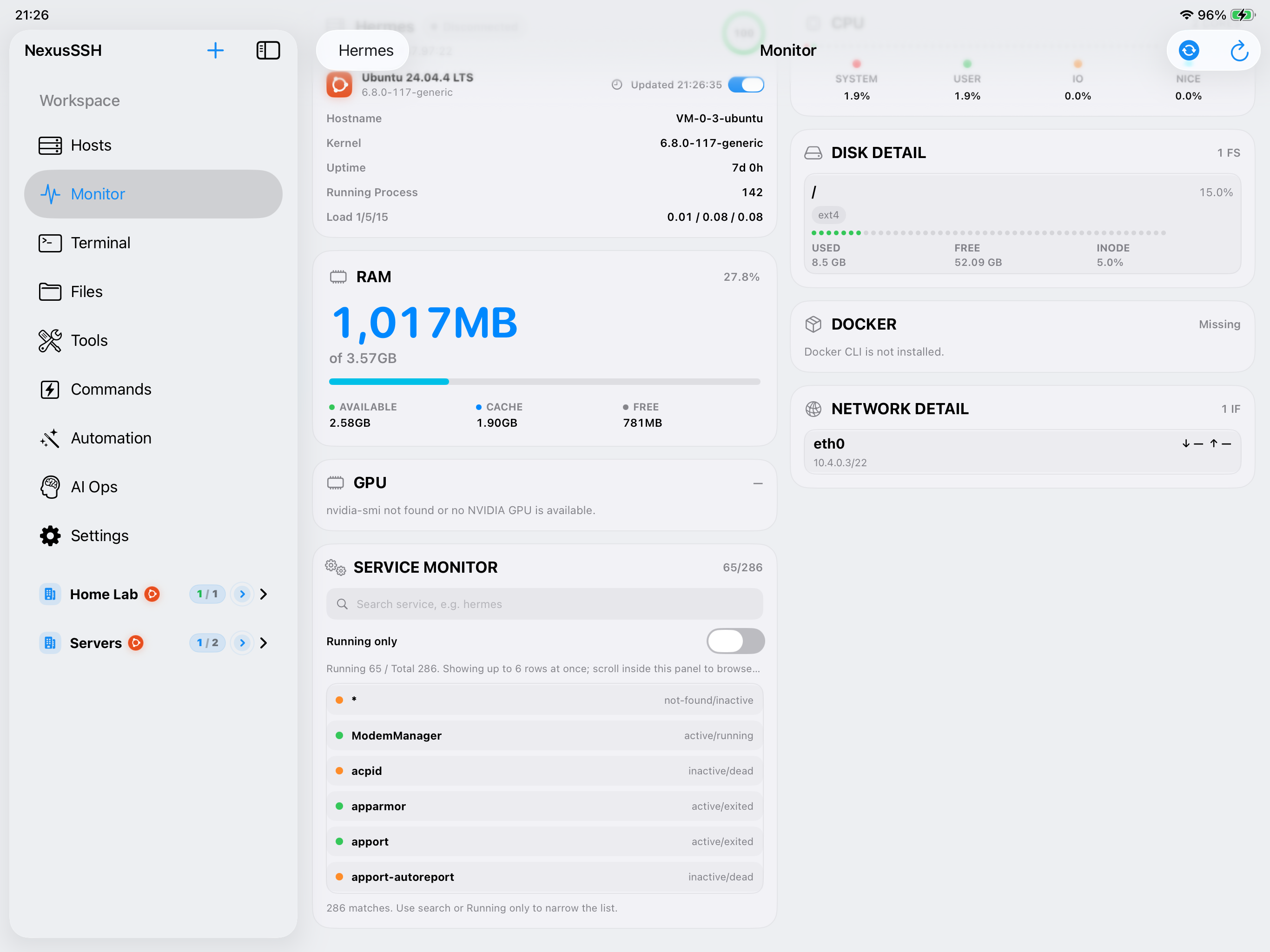Select the asterisk not-found service row
The height and width of the screenshot is (952, 1270).
pos(544,701)
